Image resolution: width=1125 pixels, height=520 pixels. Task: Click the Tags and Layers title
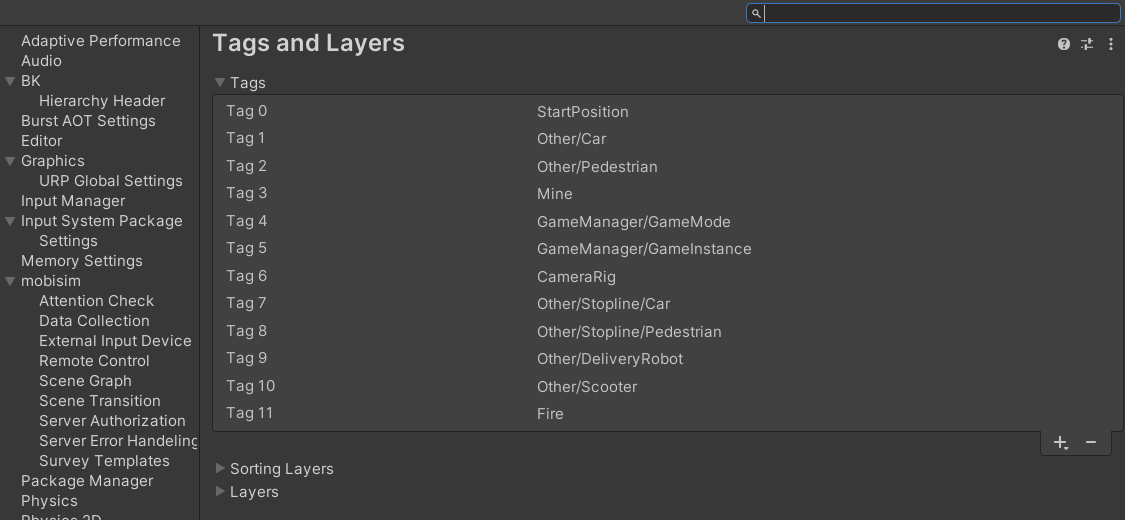coord(309,43)
